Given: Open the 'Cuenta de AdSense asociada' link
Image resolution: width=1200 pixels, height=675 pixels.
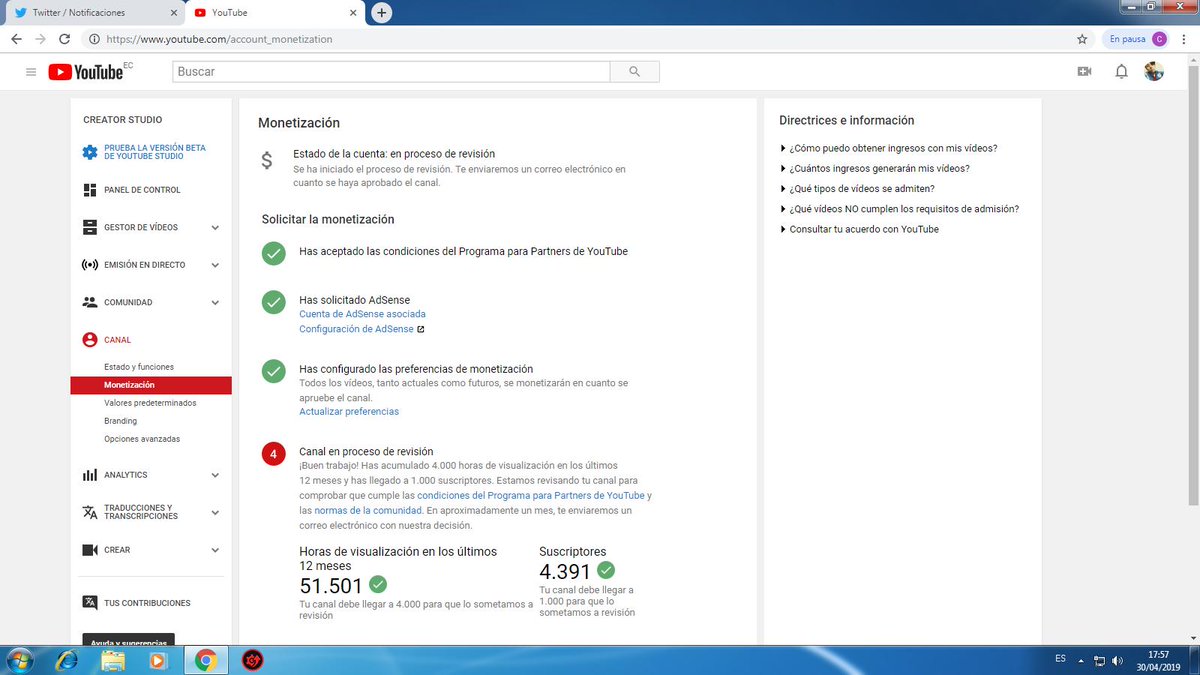Looking at the screenshot, I should tap(362, 314).
